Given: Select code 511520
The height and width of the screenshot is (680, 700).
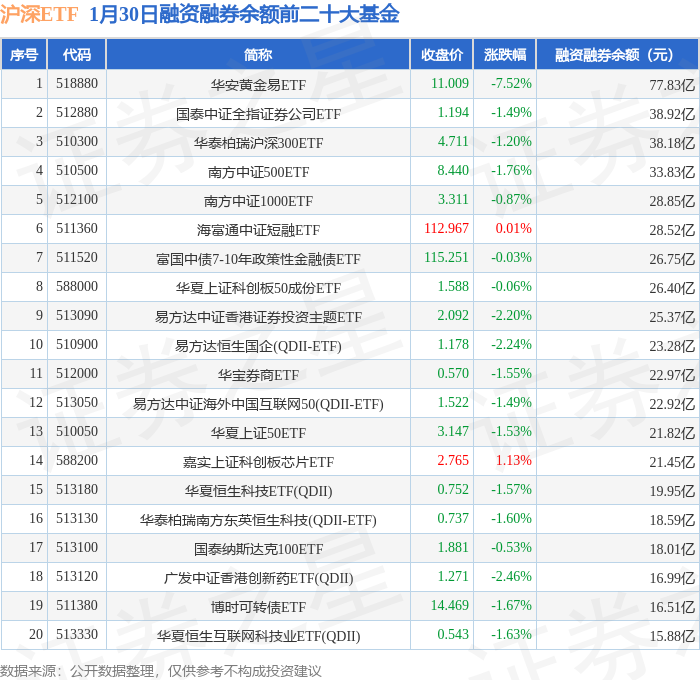Looking at the screenshot, I should pyautogui.click(x=77, y=257).
